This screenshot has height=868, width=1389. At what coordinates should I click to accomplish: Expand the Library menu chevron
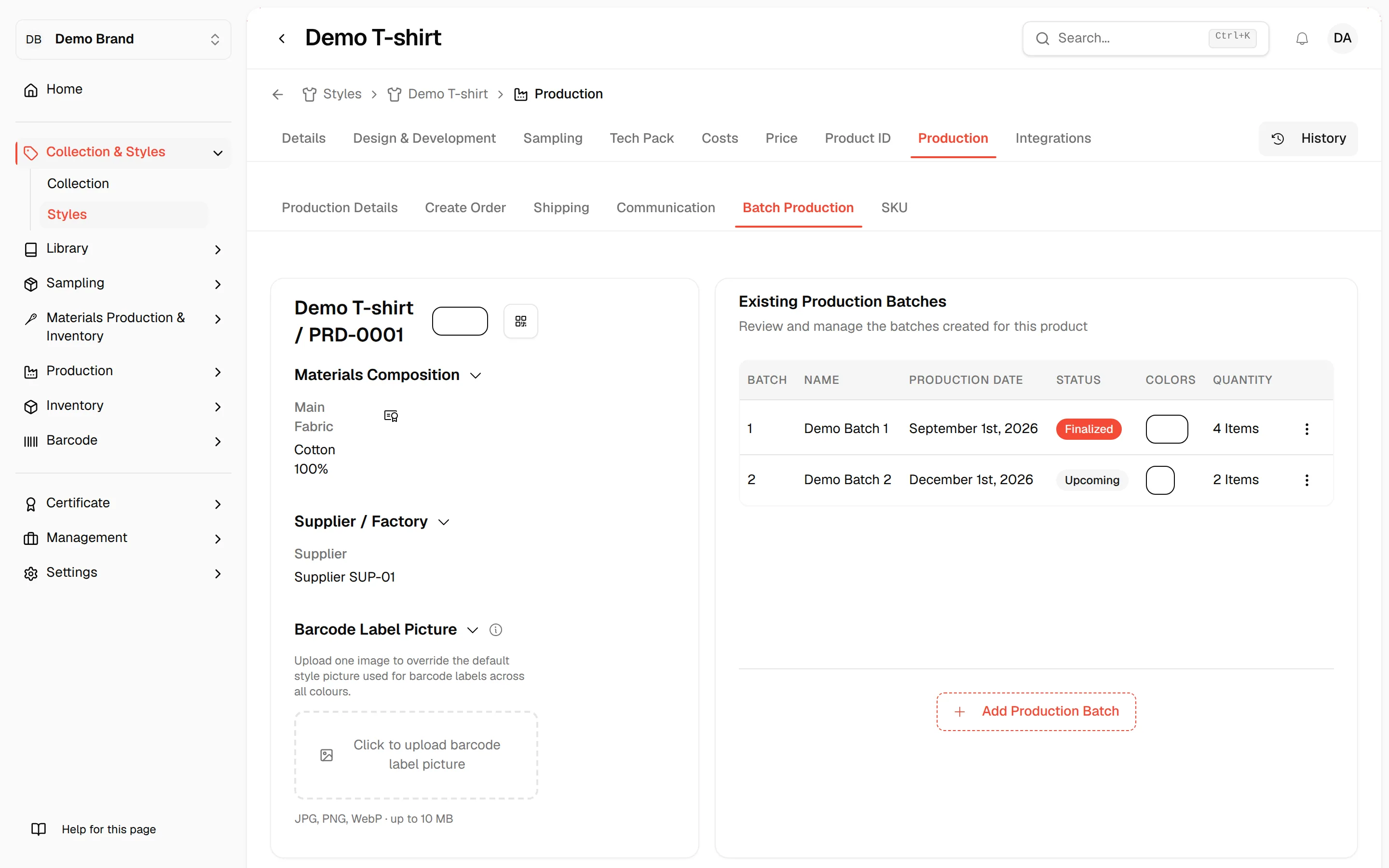(218, 249)
